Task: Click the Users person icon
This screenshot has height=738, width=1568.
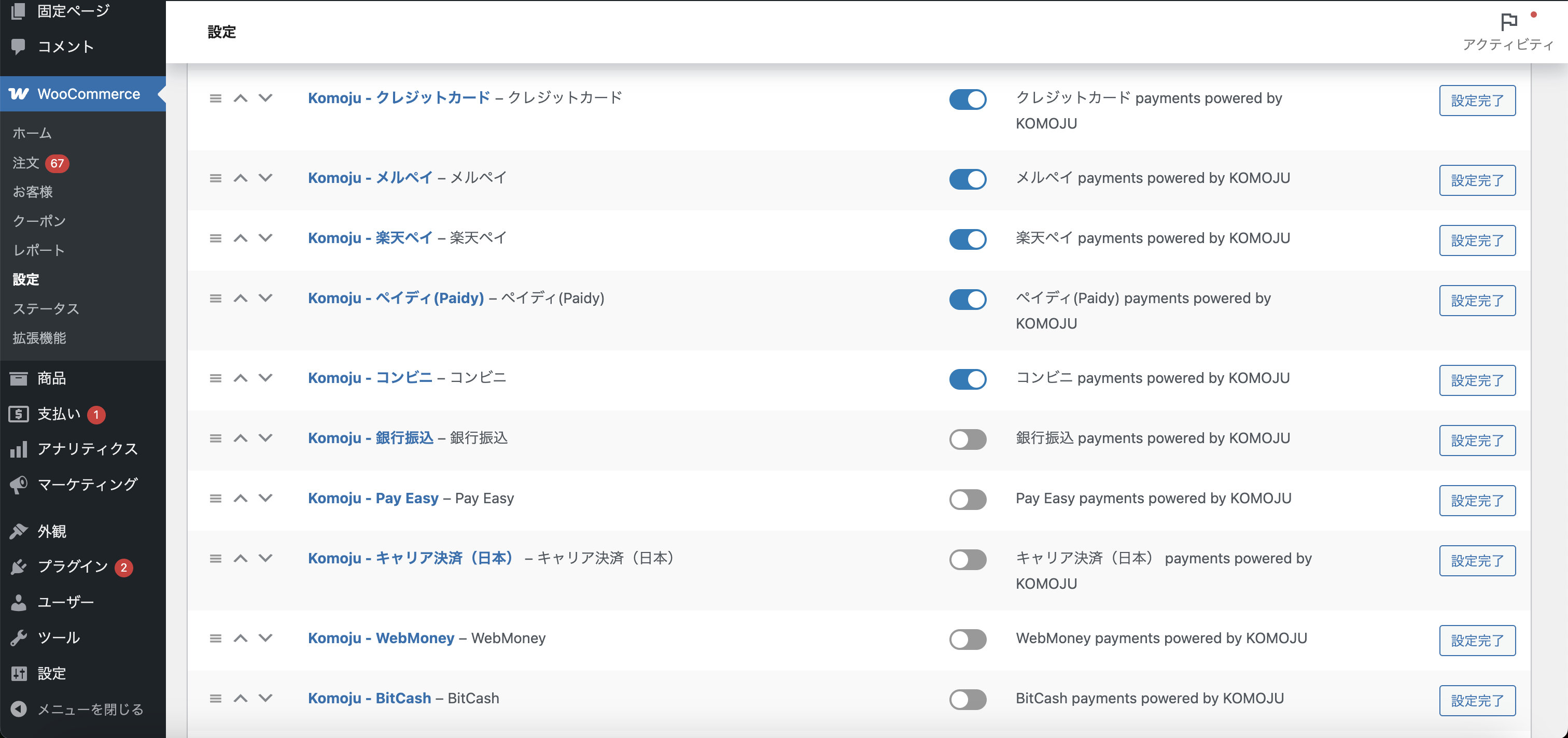Action: (18, 602)
